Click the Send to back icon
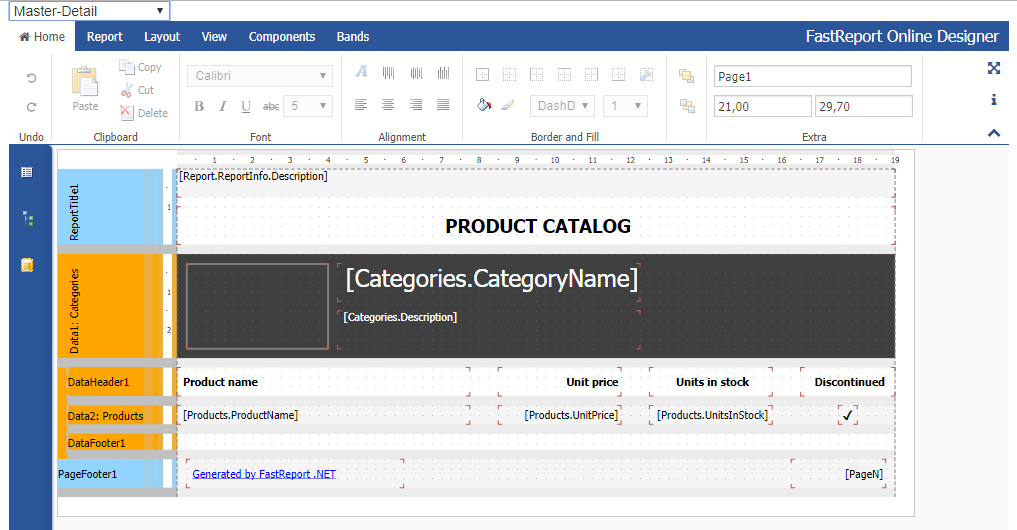 tap(687, 106)
